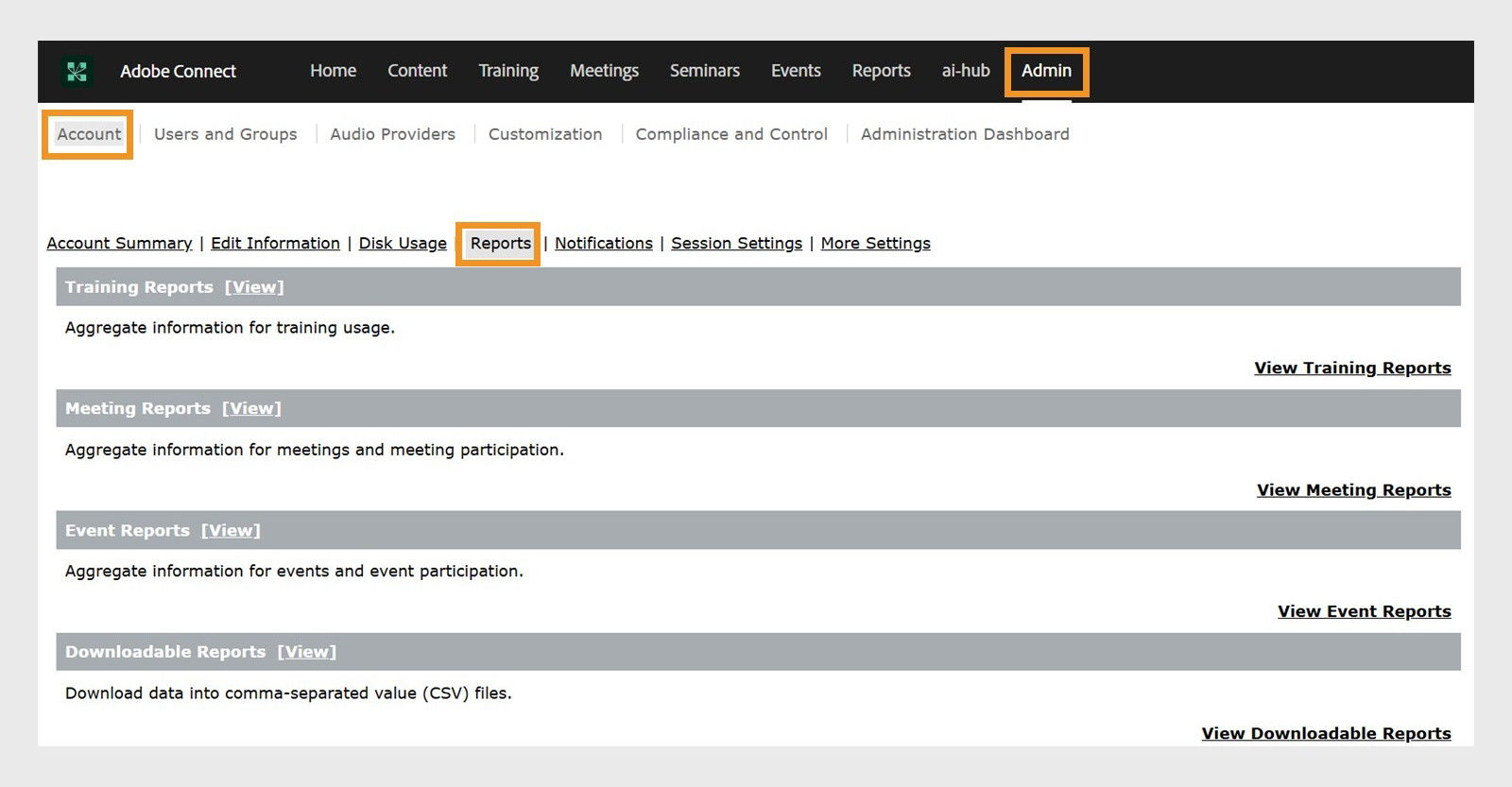Click the Adobe Connect title text
Image resolution: width=1512 pixels, height=787 pixels.
click(178, 71)
